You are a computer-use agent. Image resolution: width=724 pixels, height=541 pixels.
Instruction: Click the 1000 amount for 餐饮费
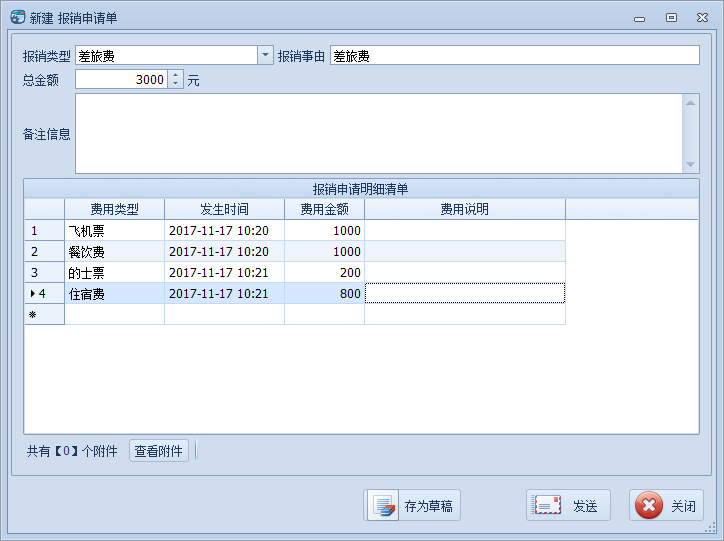[x=325, y=252]
